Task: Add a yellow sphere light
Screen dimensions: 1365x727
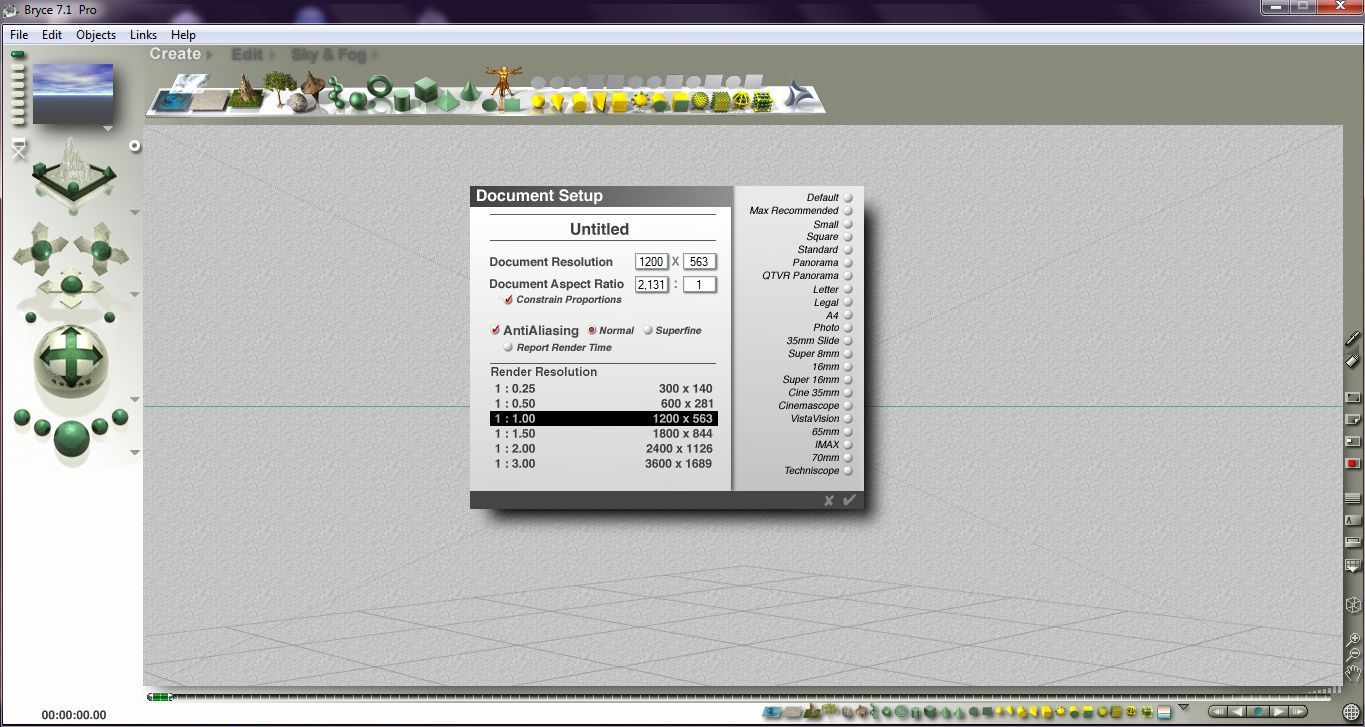Action: coord(539,101)
